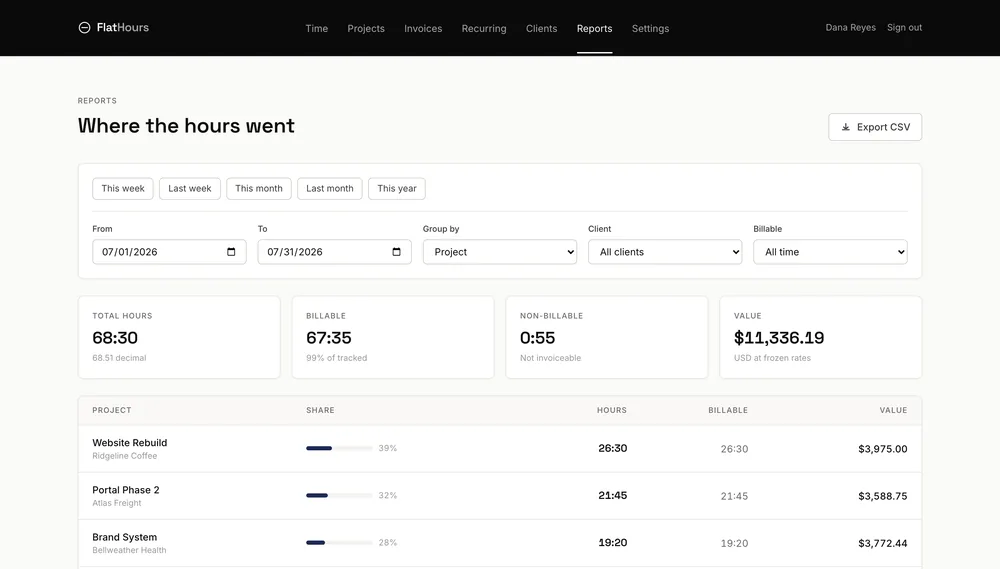Navigate to the Clients tab
Screen dimensions: 1000x569
coord(541,28)
